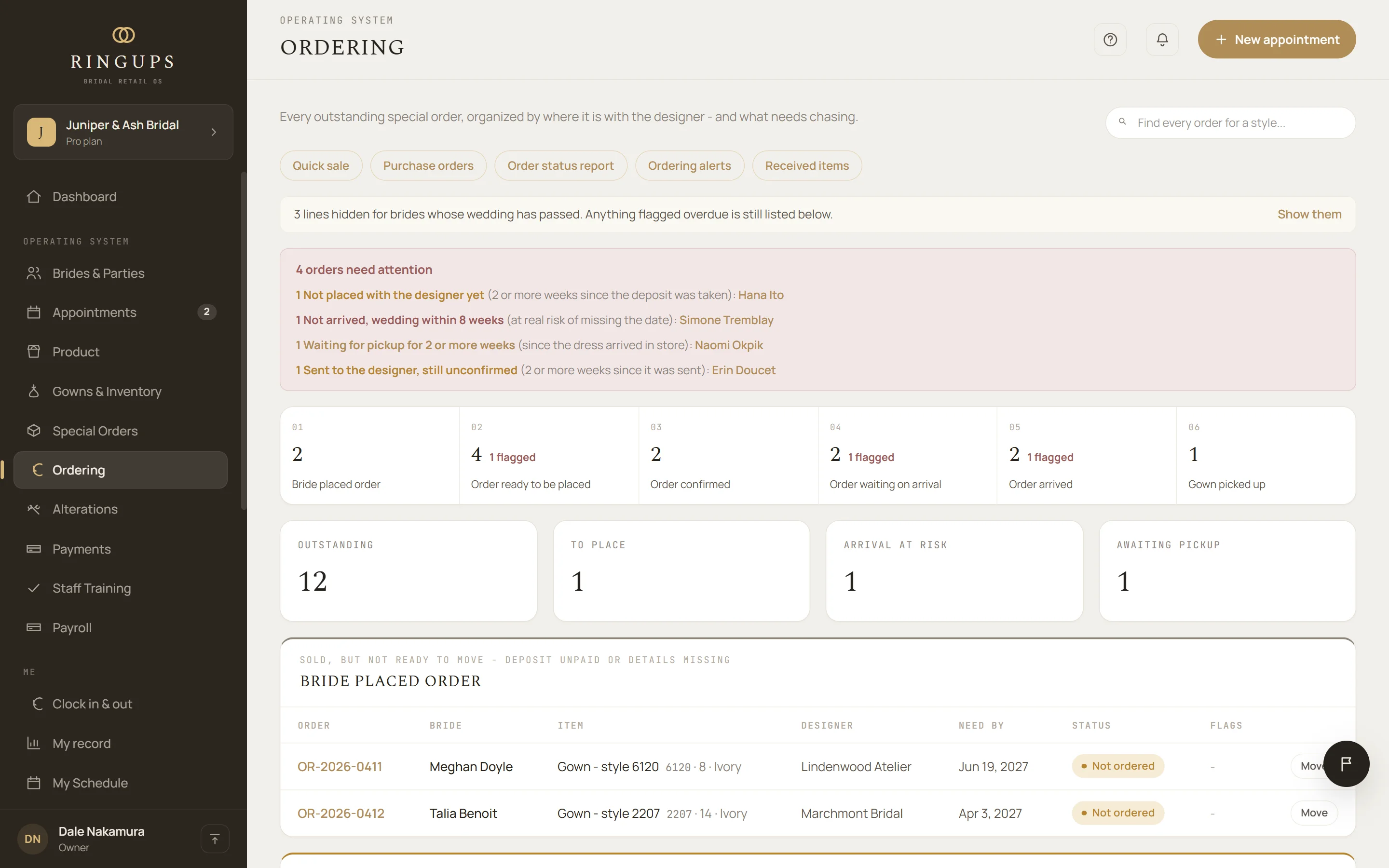The image size is (1389, 868).
Task: Select the Order waiting on arrival stage card
Action: 908,456
